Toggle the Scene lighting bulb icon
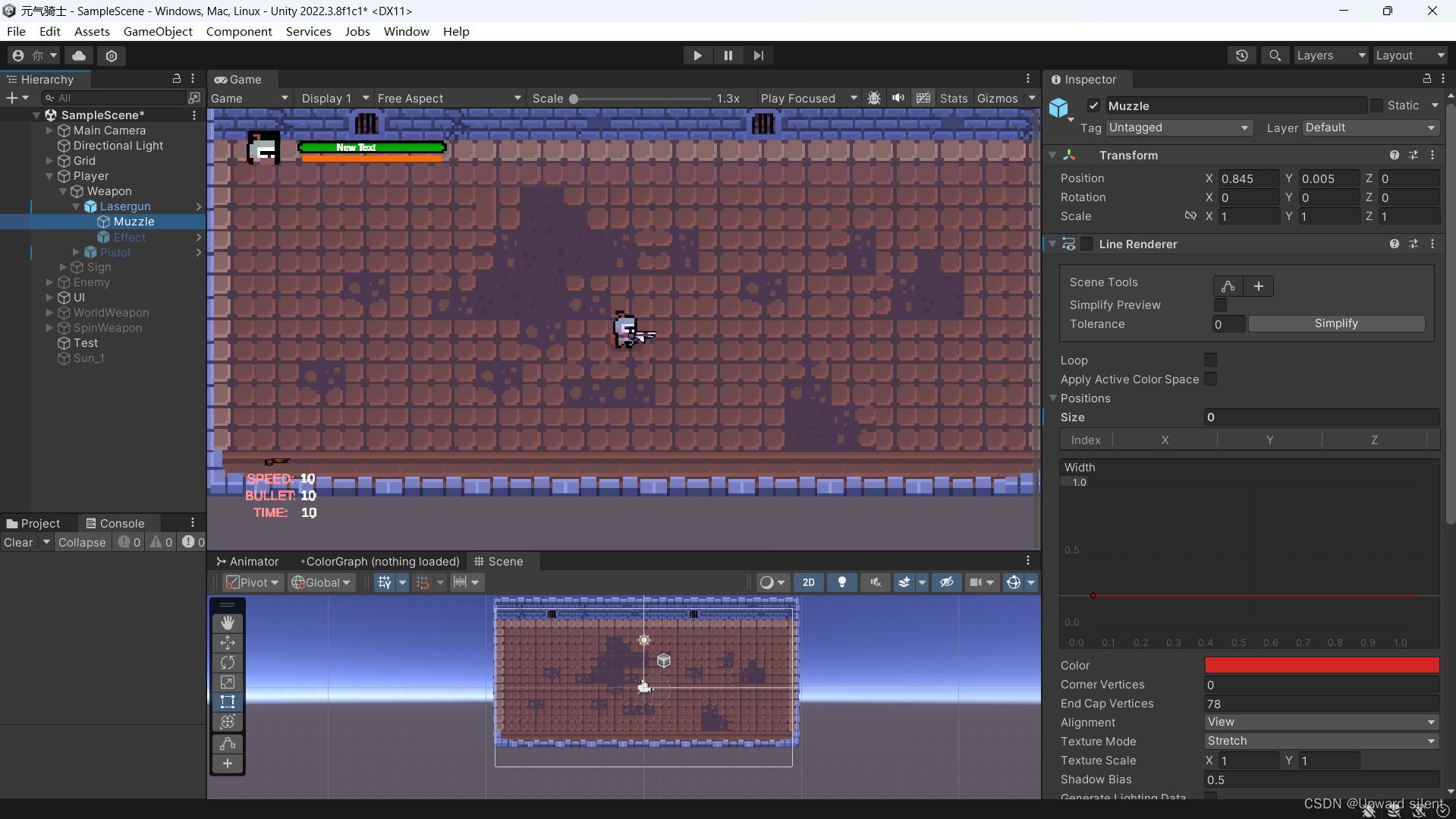 point(841,582)
